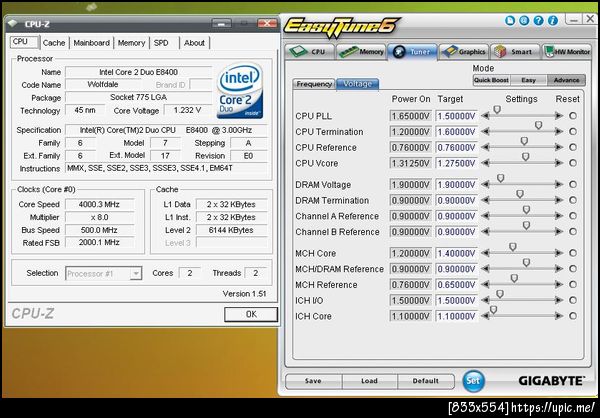
Task: Open About tab in CPU-Z
Action: pyautogui.click(x=194, y=43)
